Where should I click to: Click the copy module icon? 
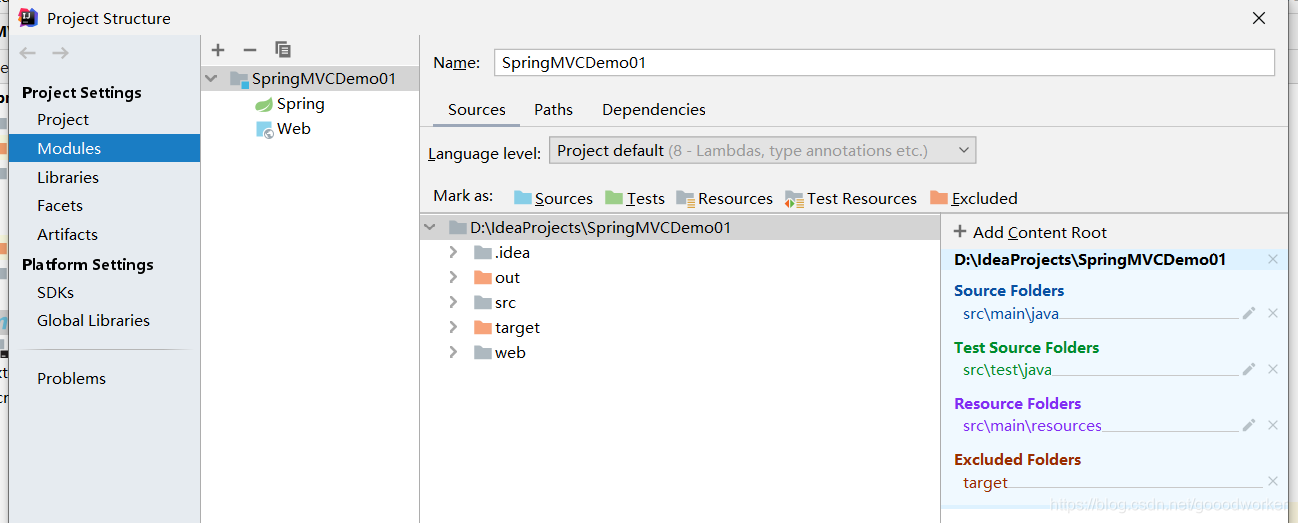tap(283, 50)
